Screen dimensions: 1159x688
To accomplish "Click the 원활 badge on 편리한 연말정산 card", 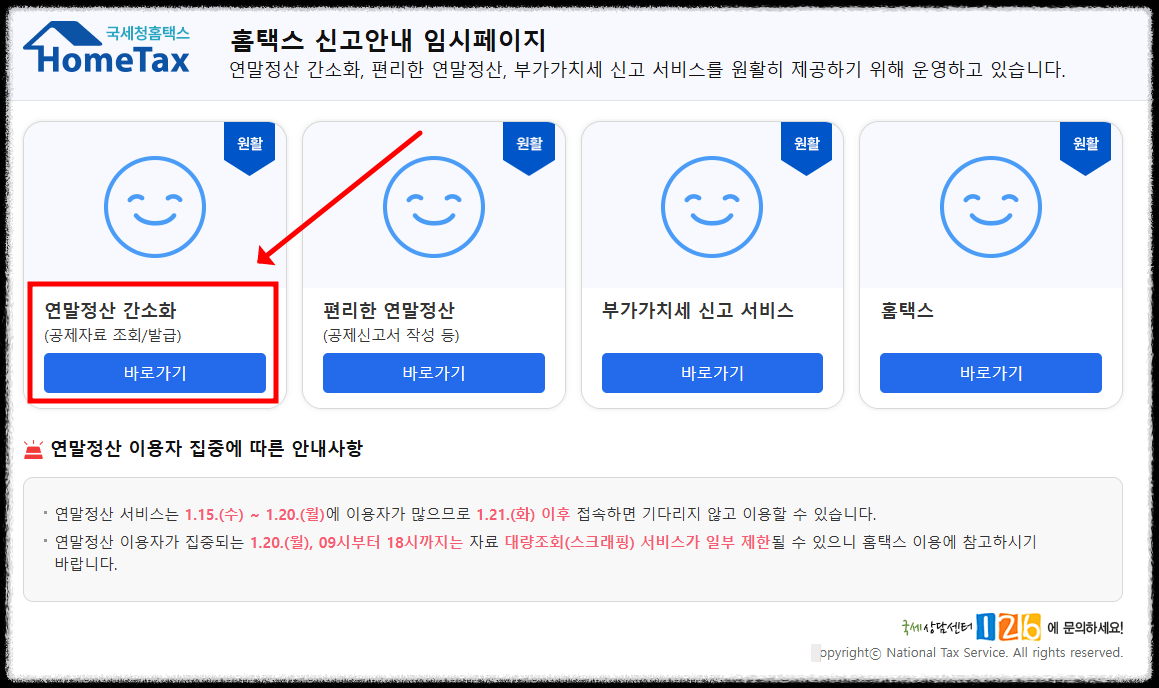I will tap(527, 142).
